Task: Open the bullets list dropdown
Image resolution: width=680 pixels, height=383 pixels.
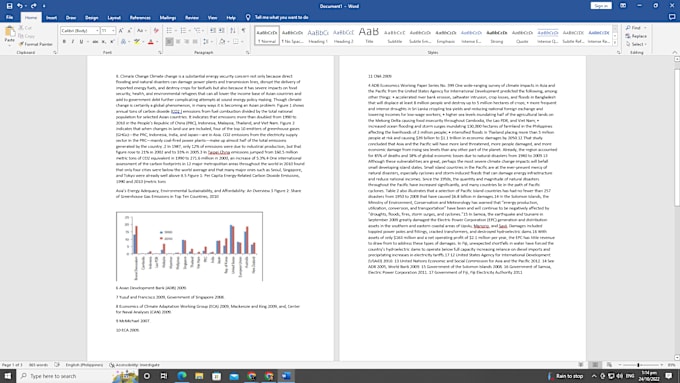Action: click(x=175, y=31)
